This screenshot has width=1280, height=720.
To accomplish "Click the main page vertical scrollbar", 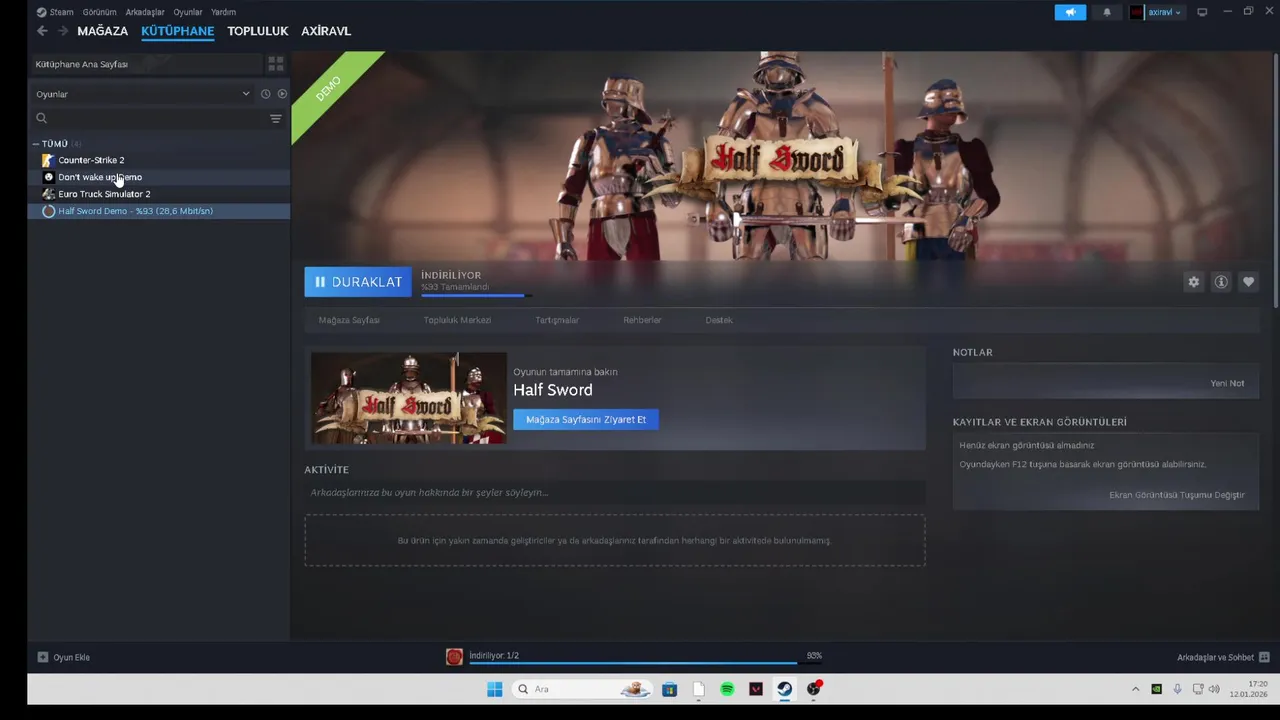I will pos(1276,180).
